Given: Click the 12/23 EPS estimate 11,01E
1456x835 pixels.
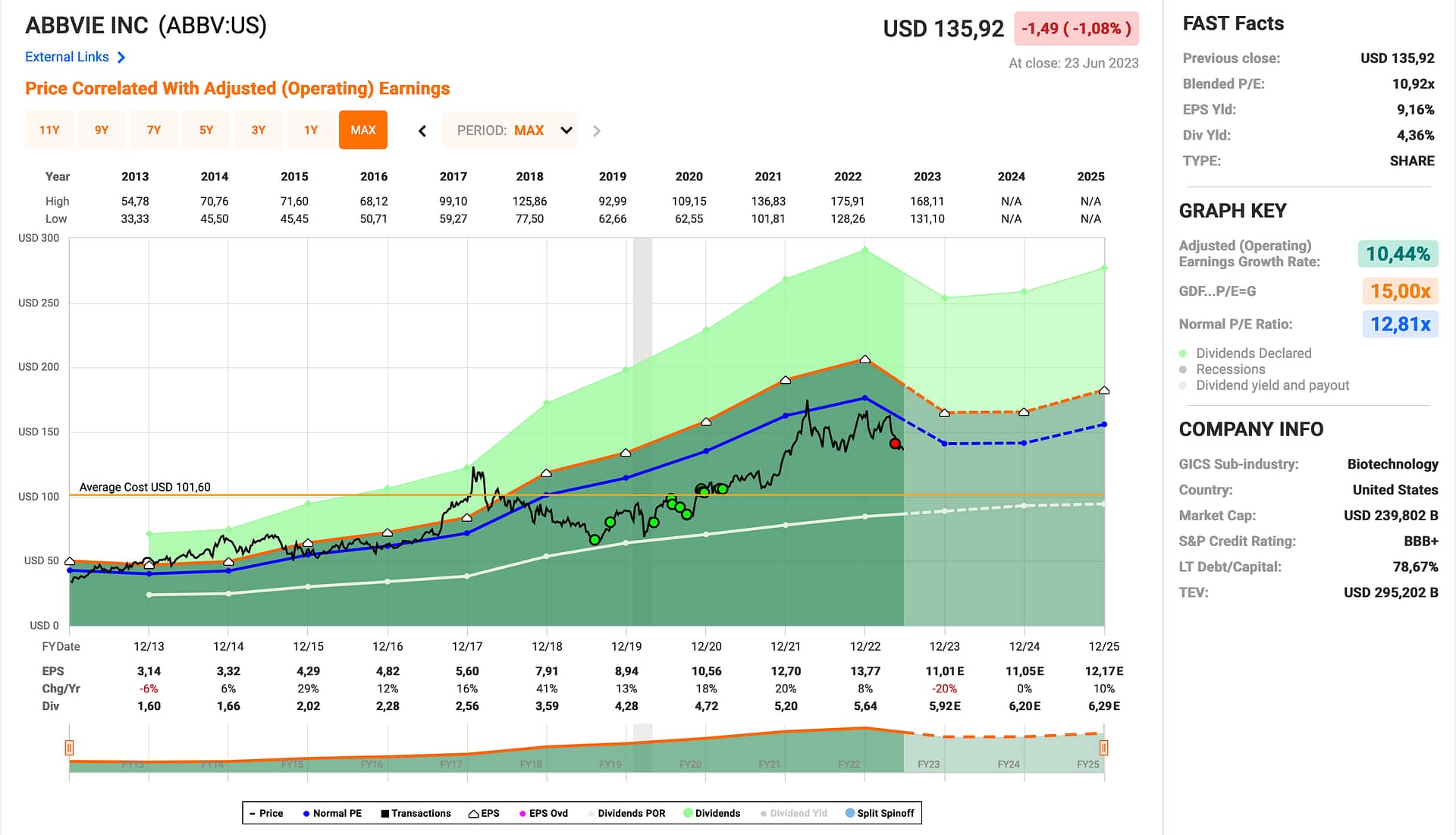Looking at the screenshot, I should tap(945, 671).
